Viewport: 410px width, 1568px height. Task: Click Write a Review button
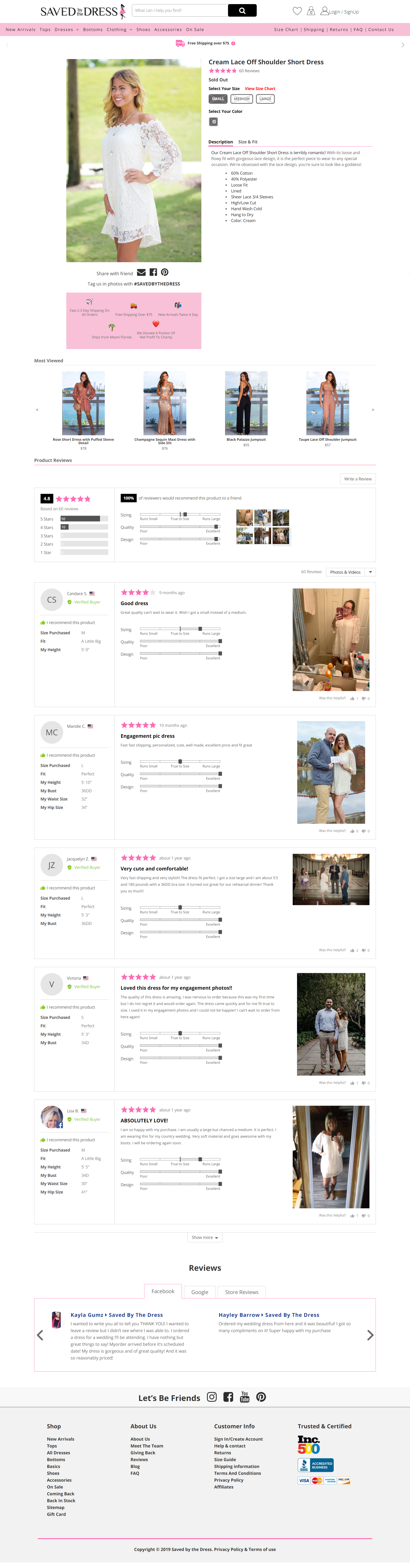pyautogui.click(x=358, y=479)
